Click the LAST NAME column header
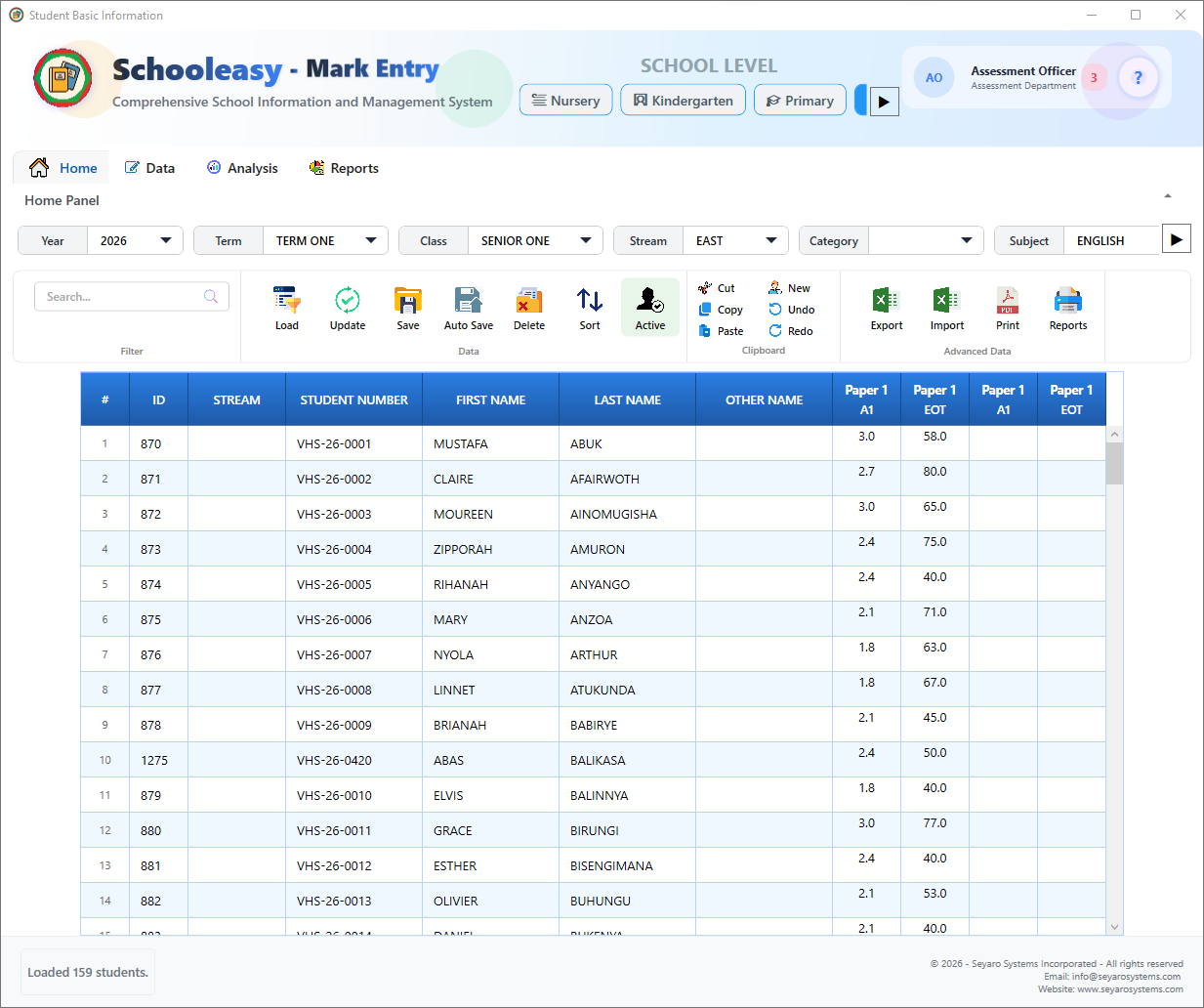 click(x=628, y=399)
